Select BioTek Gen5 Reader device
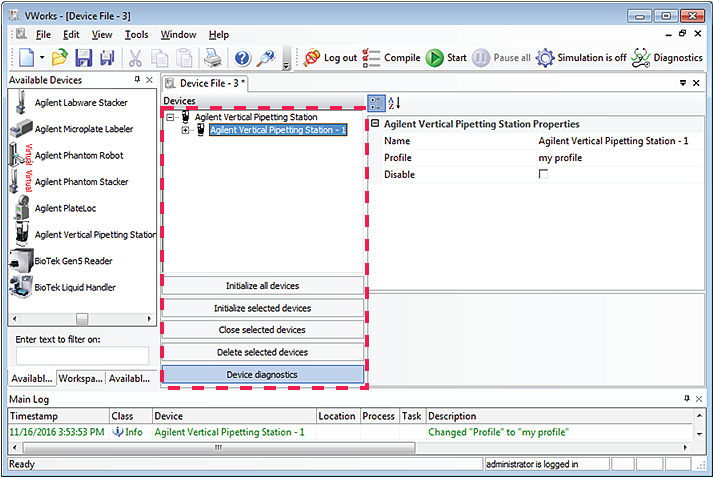The image size is (713, 477). click(74, 261)
